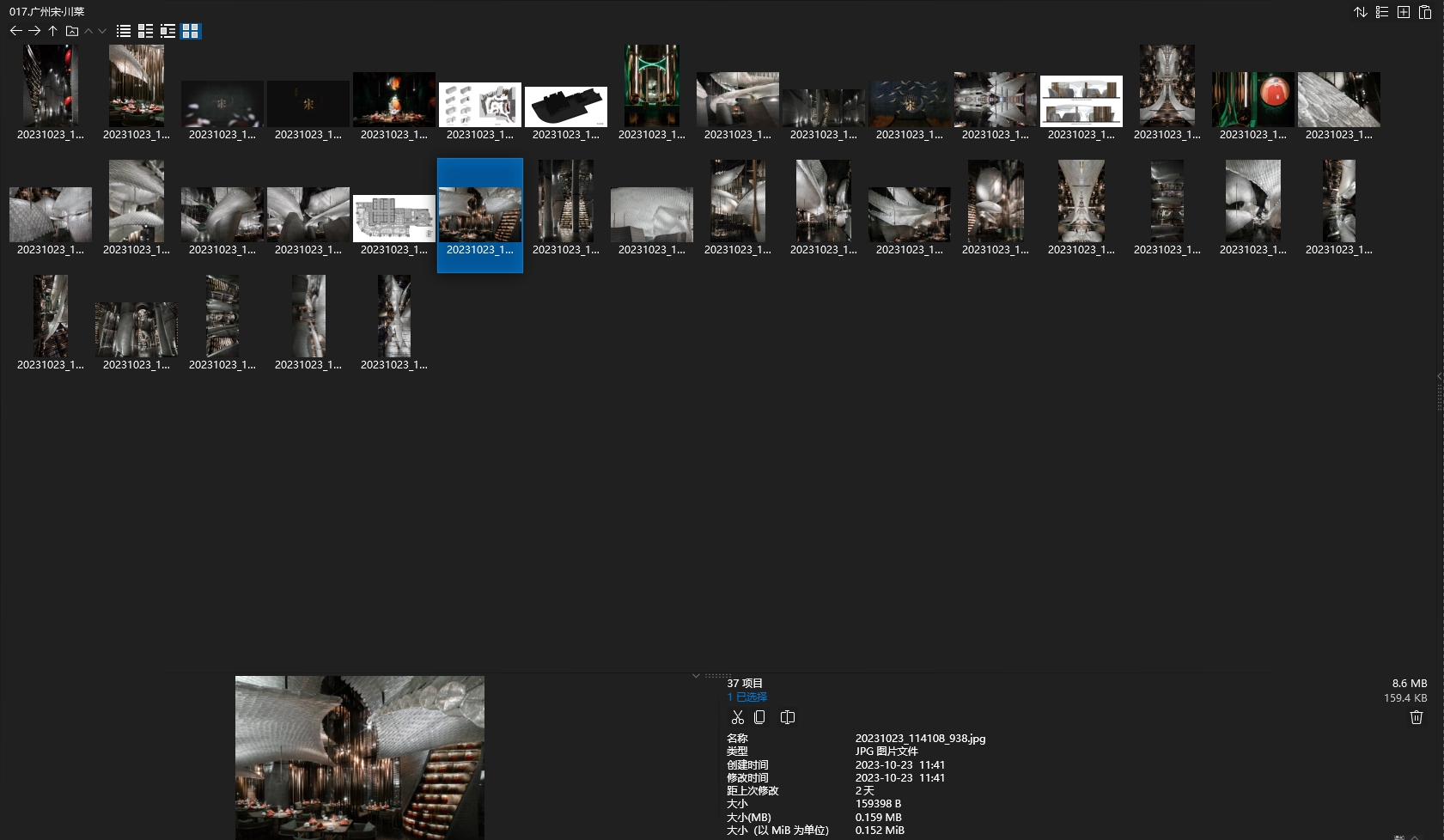Click the new item plus-box icon
This screenshot has height=840, width=1444.
point(1403,12)
